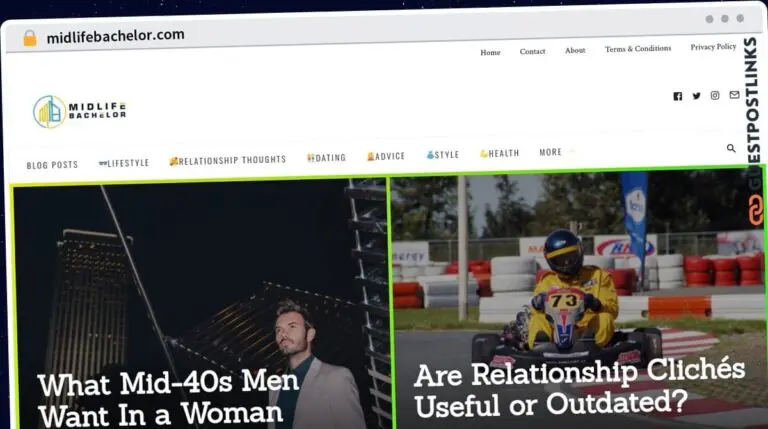The height and width of the screenshot is (429, 768).
Task: Open site search magnifier icon
Action: pyautogui.click(x=731, y=148)
